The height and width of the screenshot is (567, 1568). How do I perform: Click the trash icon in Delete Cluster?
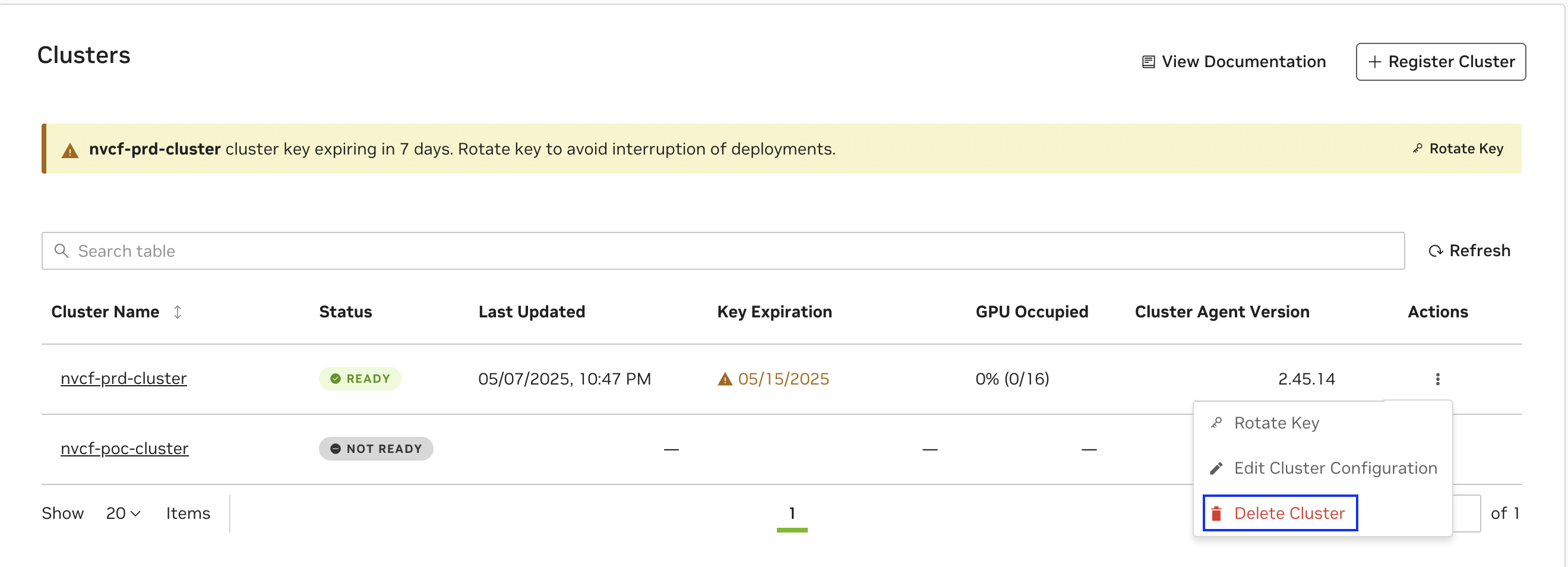coord(1216,514)
